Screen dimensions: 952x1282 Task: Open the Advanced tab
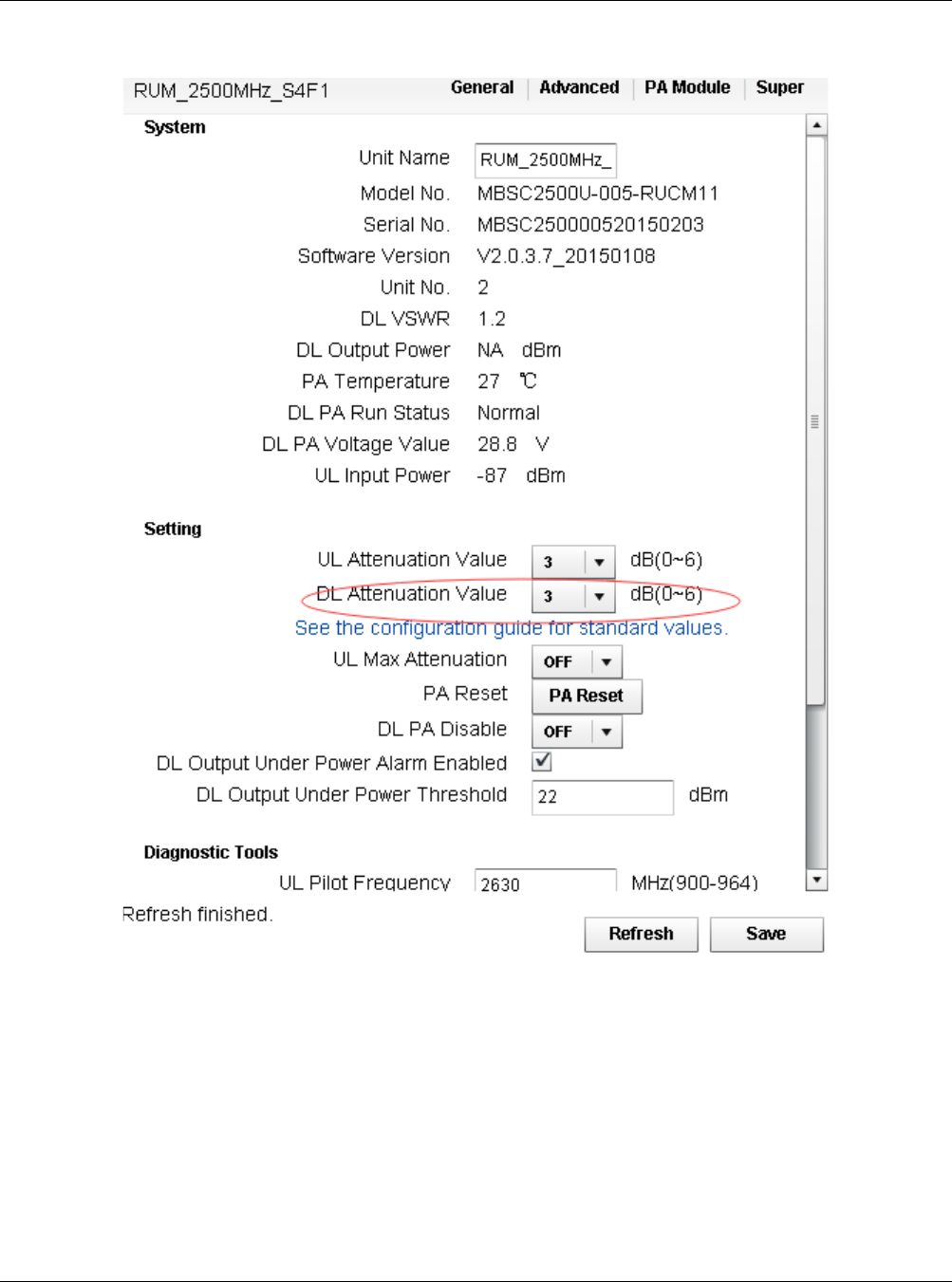[x=579, y=87]
